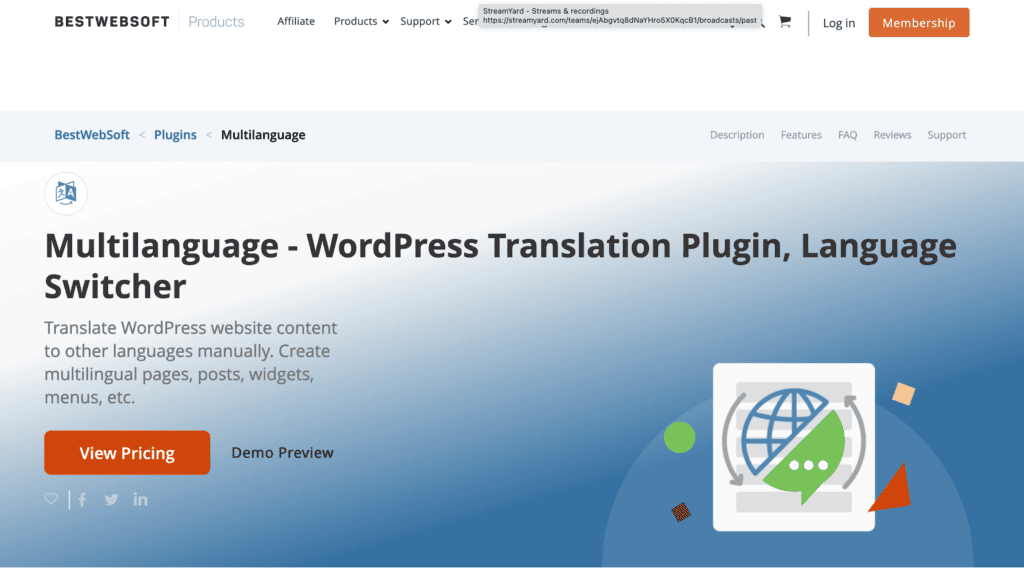1024x582 pixels.
Task: Switch to the Reviews tab
Action: (892, 134)
